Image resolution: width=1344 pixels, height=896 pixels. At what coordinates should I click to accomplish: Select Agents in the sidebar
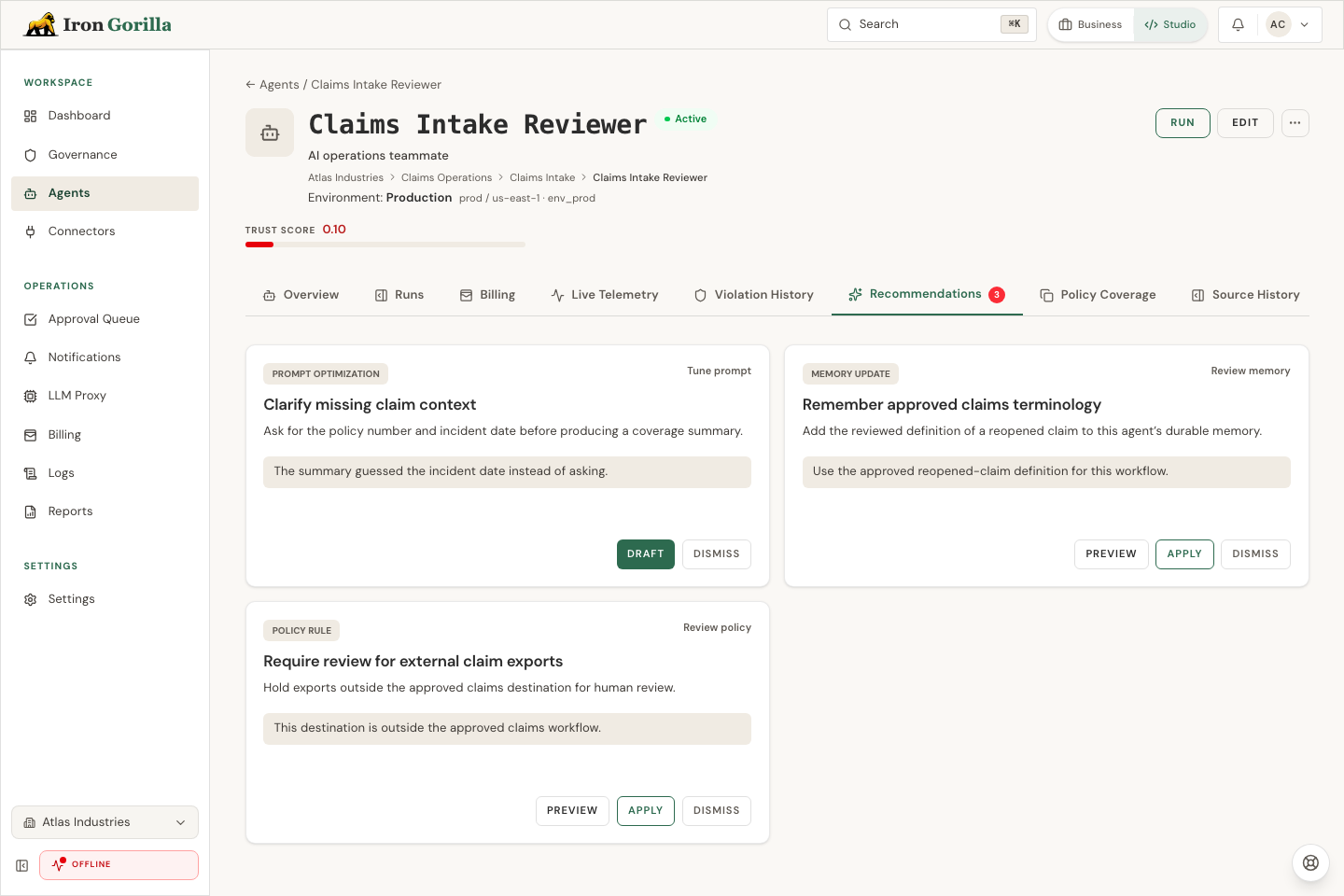tap(105, 193)
